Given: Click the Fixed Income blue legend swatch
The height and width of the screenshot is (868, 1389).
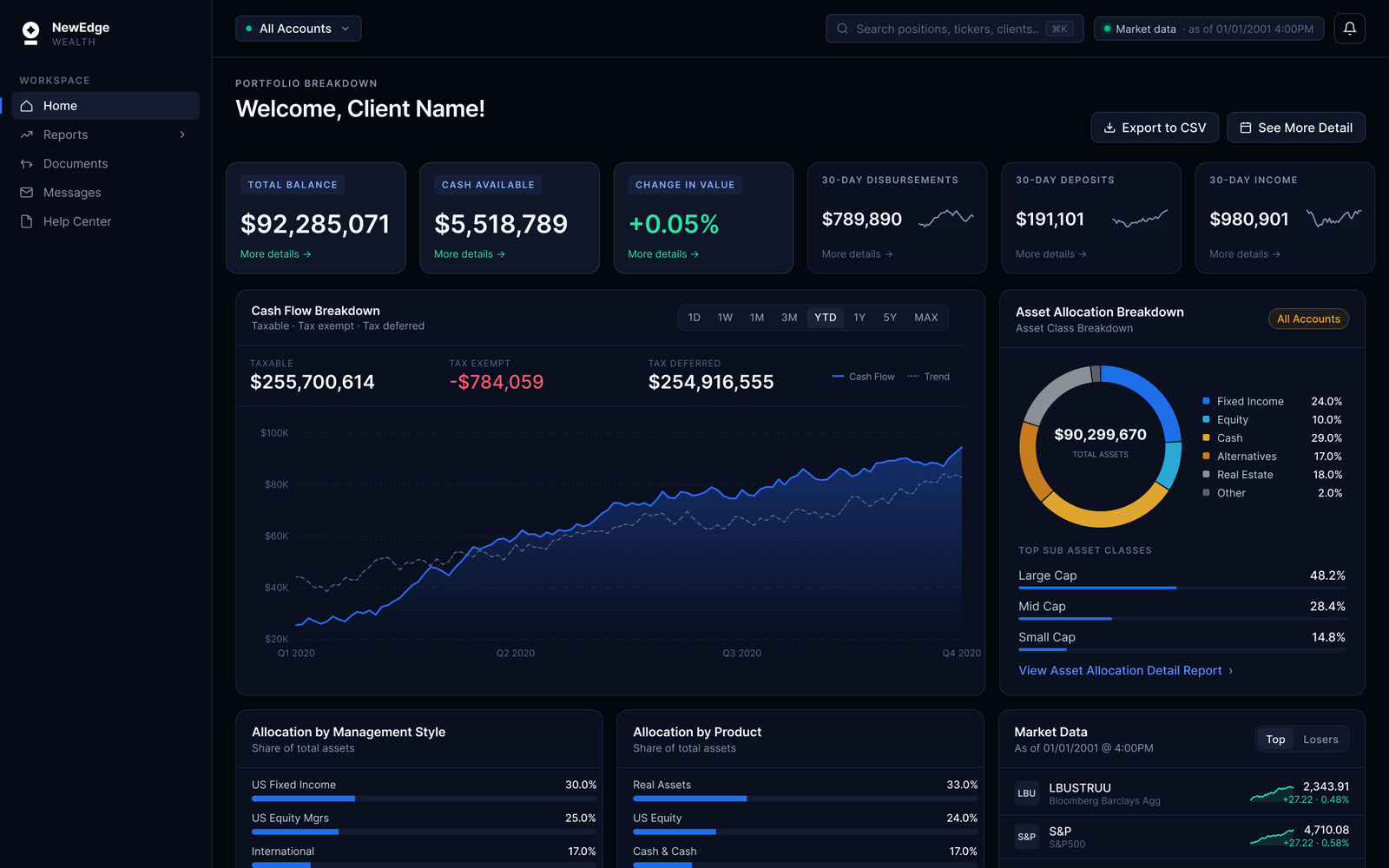Looking at the screenshot, I should click(x=1206, y=401).
